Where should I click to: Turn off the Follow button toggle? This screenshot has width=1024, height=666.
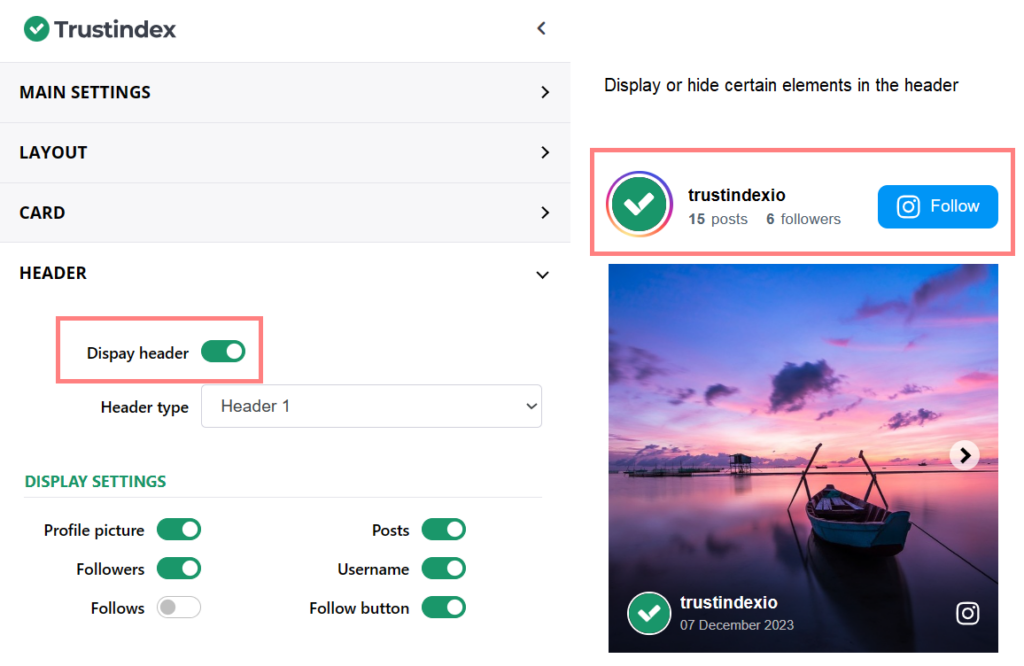coord(444,607)
